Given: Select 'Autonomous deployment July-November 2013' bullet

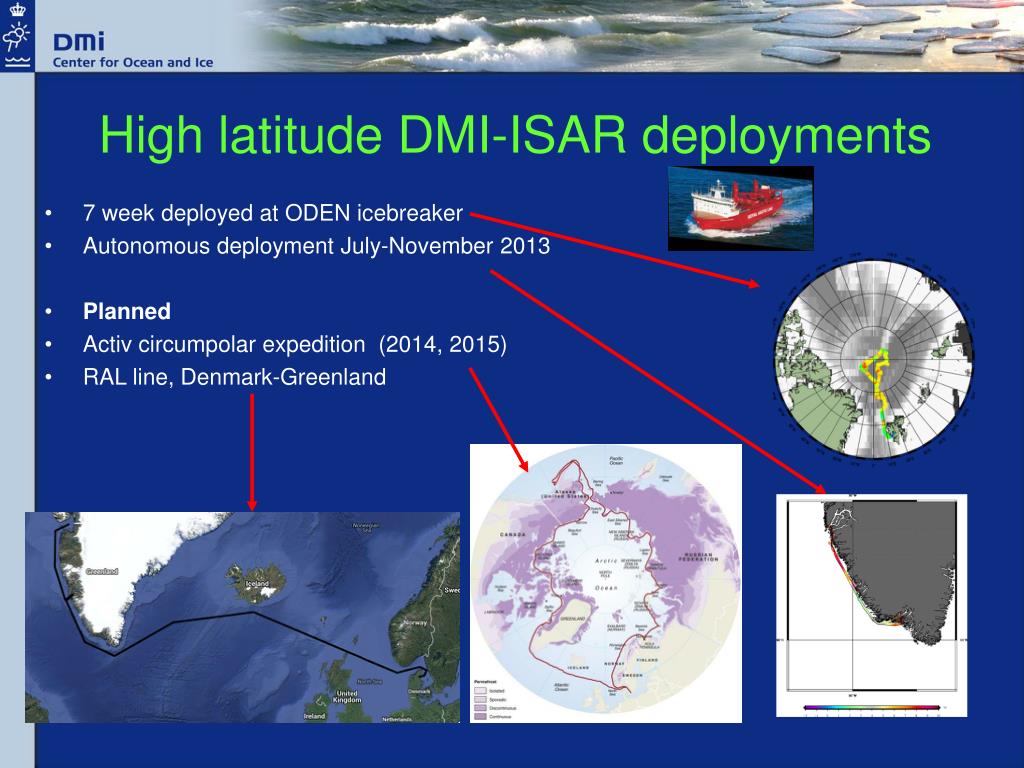Looking at the screenshot, I should (x=317, y=246).
